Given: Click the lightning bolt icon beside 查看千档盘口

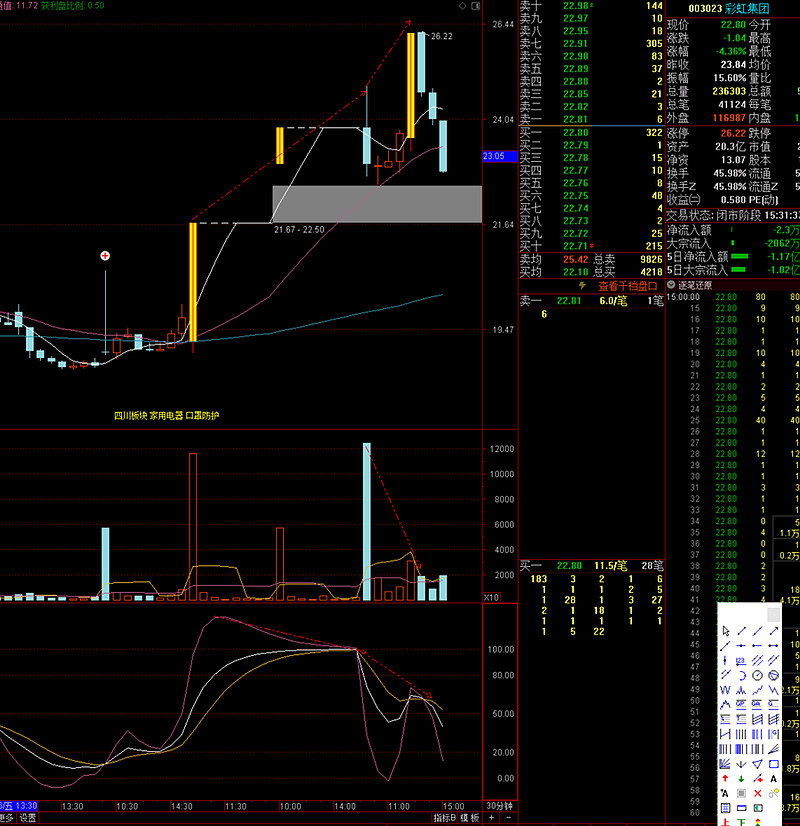Looking at the screenshot, I should coord(584,285).
